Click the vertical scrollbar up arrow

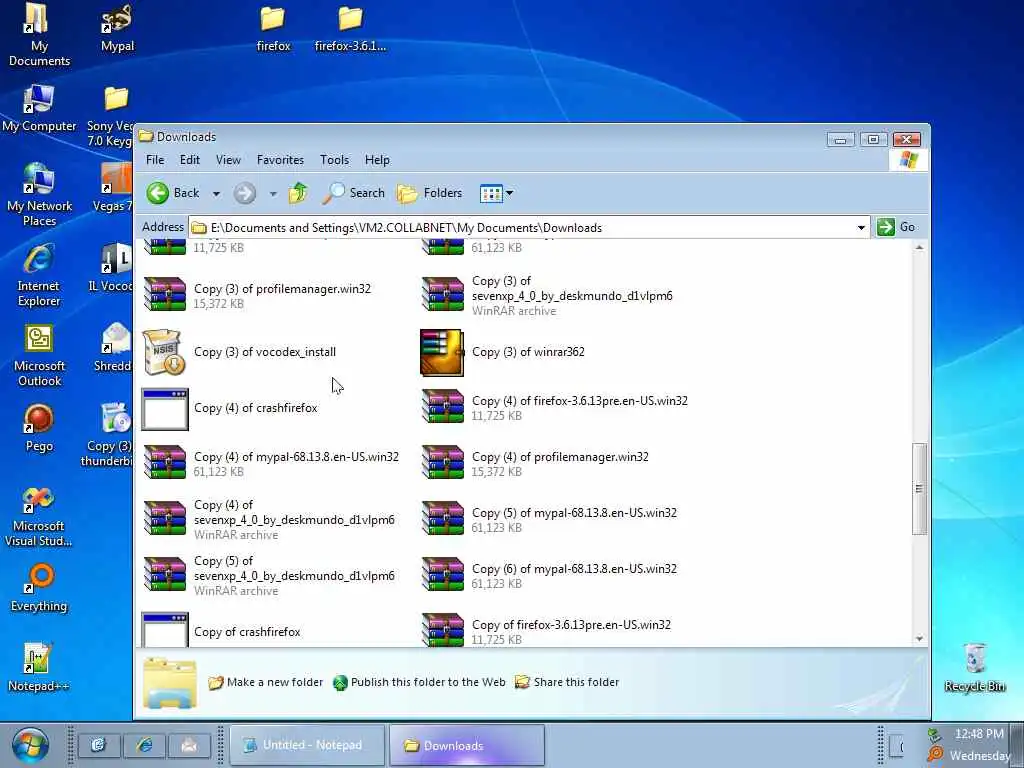pos(919,248)
